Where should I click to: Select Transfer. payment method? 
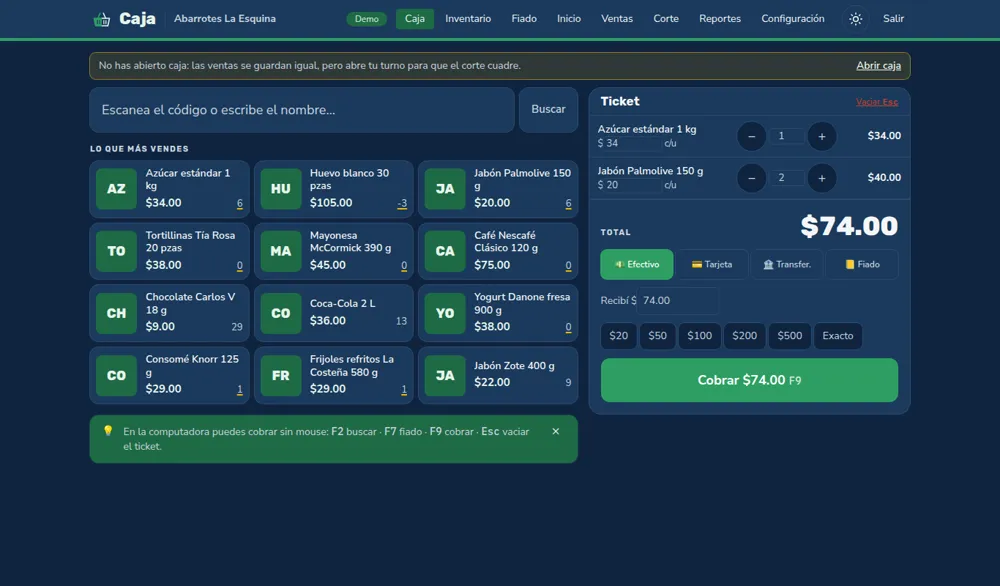click(787, 265)
